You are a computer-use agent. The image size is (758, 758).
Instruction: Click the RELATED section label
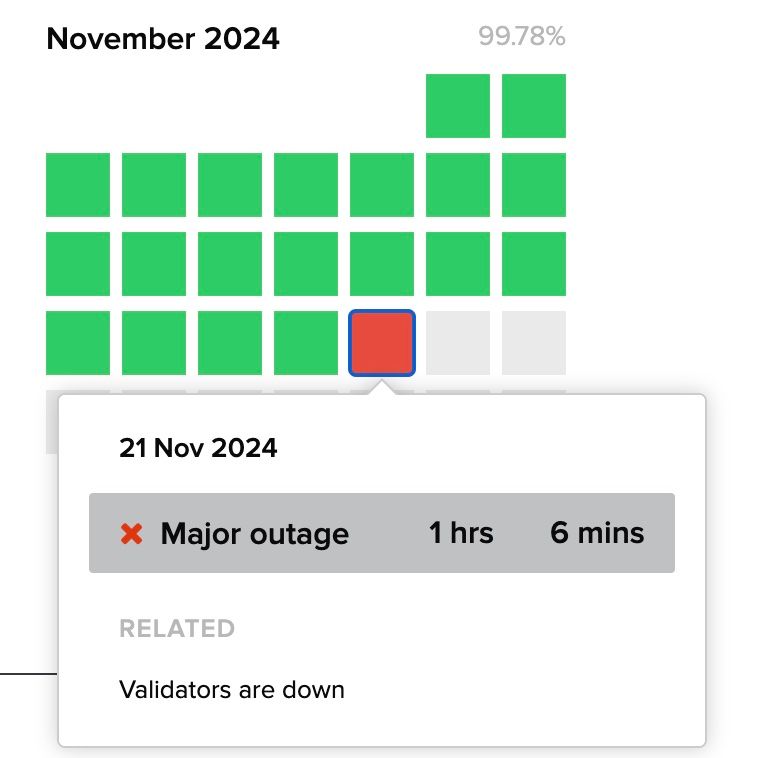(x=177, y=629)
